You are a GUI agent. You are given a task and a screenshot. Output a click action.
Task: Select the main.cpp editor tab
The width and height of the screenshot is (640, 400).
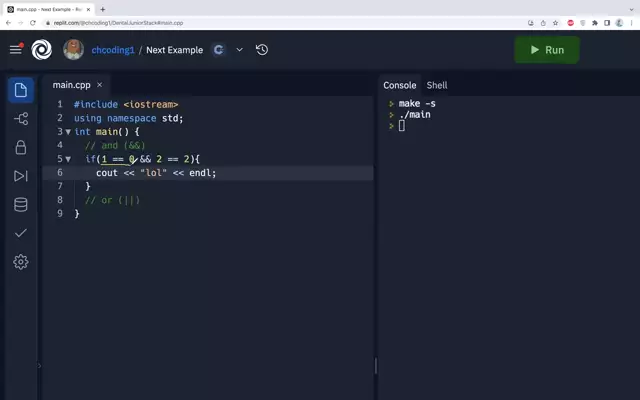coord(71,85)
